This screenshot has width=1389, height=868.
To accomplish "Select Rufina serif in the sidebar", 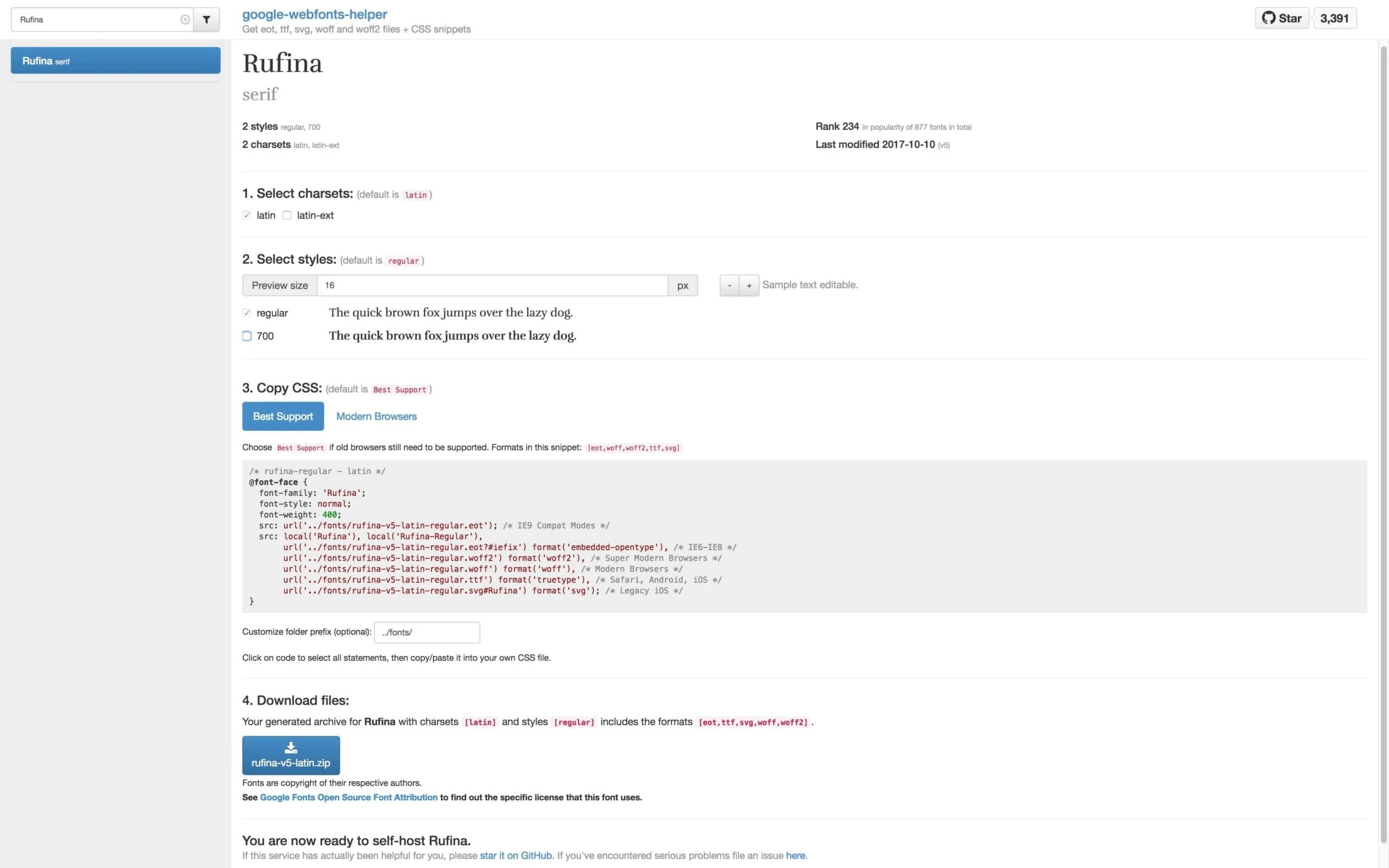I will pyautogui.click(x=116, y=60).
